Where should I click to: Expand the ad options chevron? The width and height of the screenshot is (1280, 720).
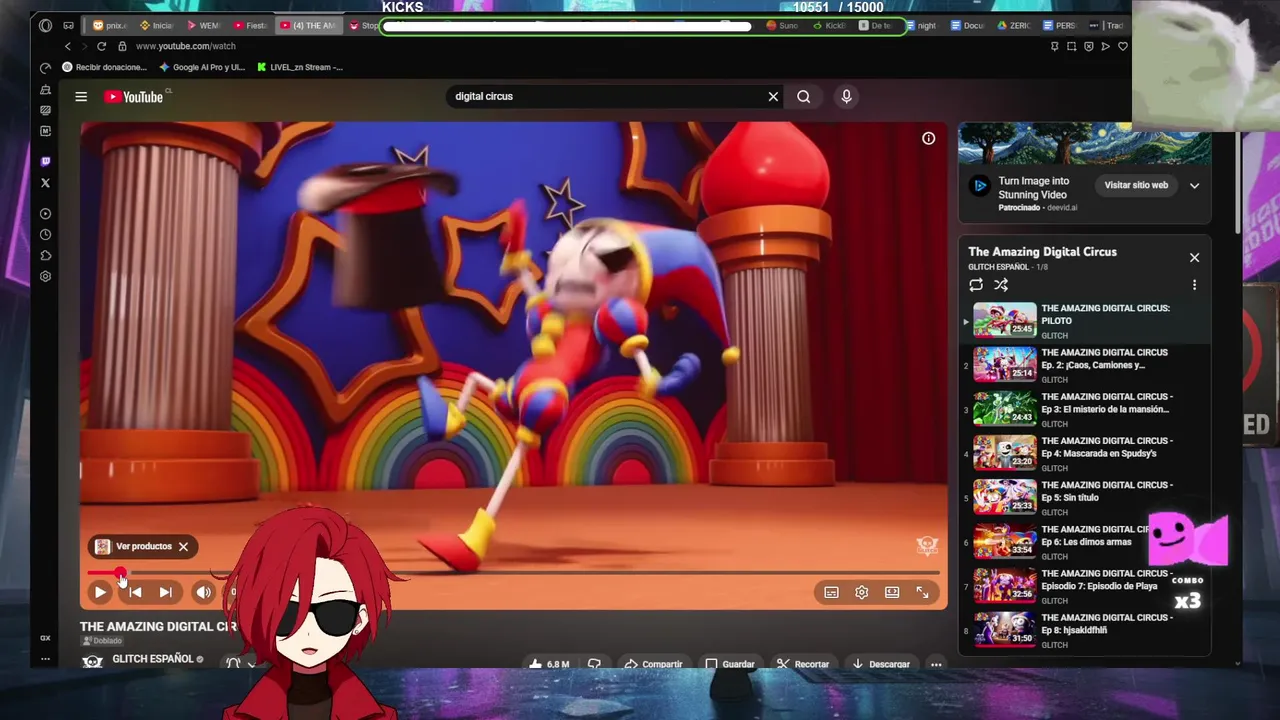point(1194,185)
